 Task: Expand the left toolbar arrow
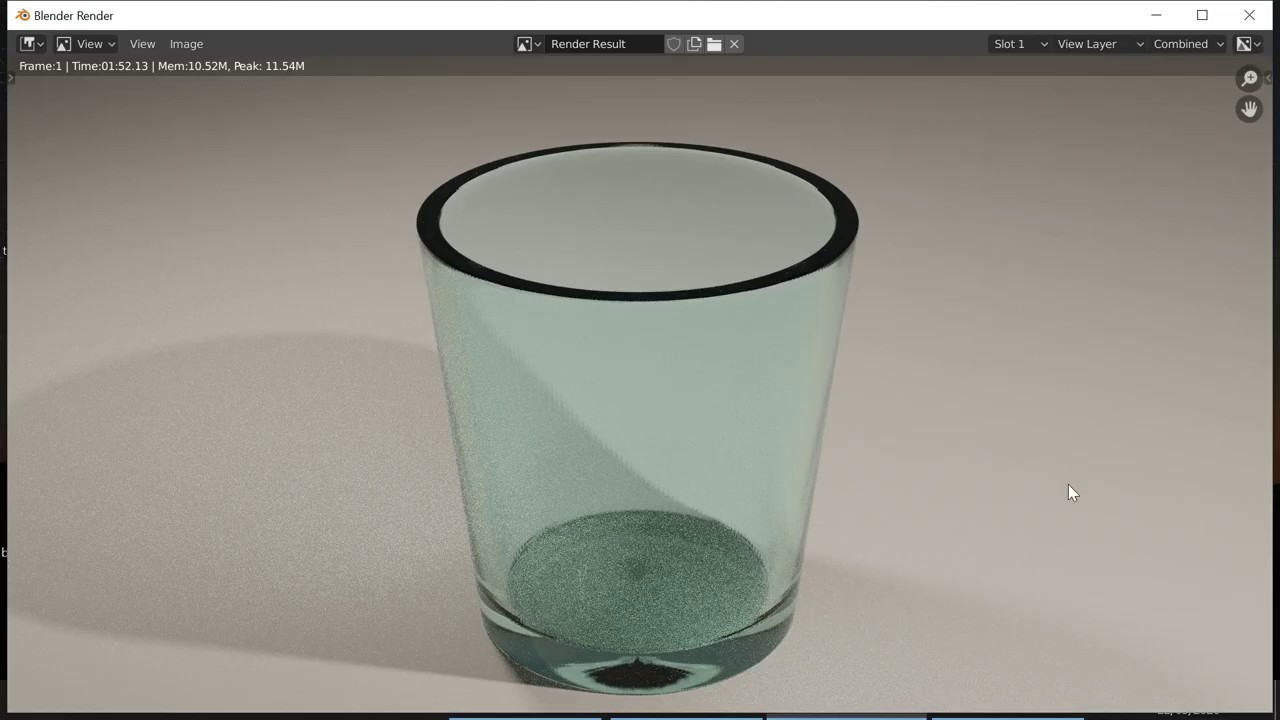pyautogui.click(x=11, y=78)
